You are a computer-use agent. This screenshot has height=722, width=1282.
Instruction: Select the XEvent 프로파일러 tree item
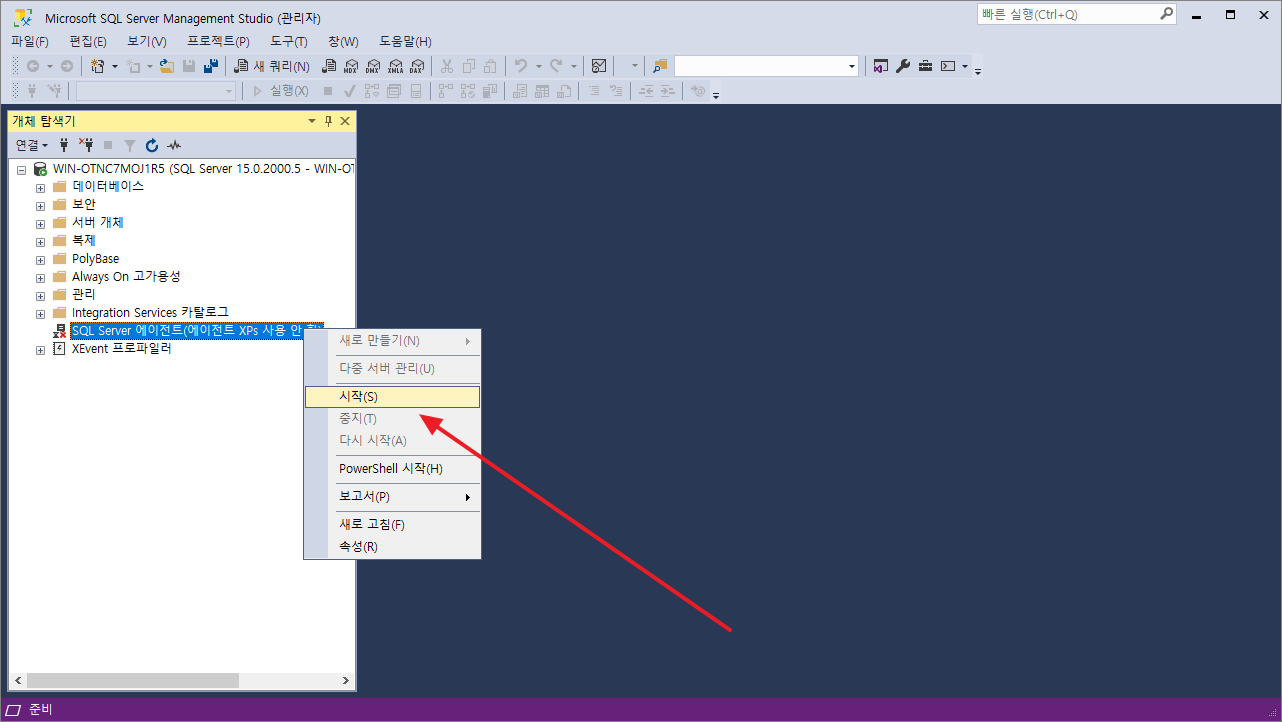coord(121,349)
